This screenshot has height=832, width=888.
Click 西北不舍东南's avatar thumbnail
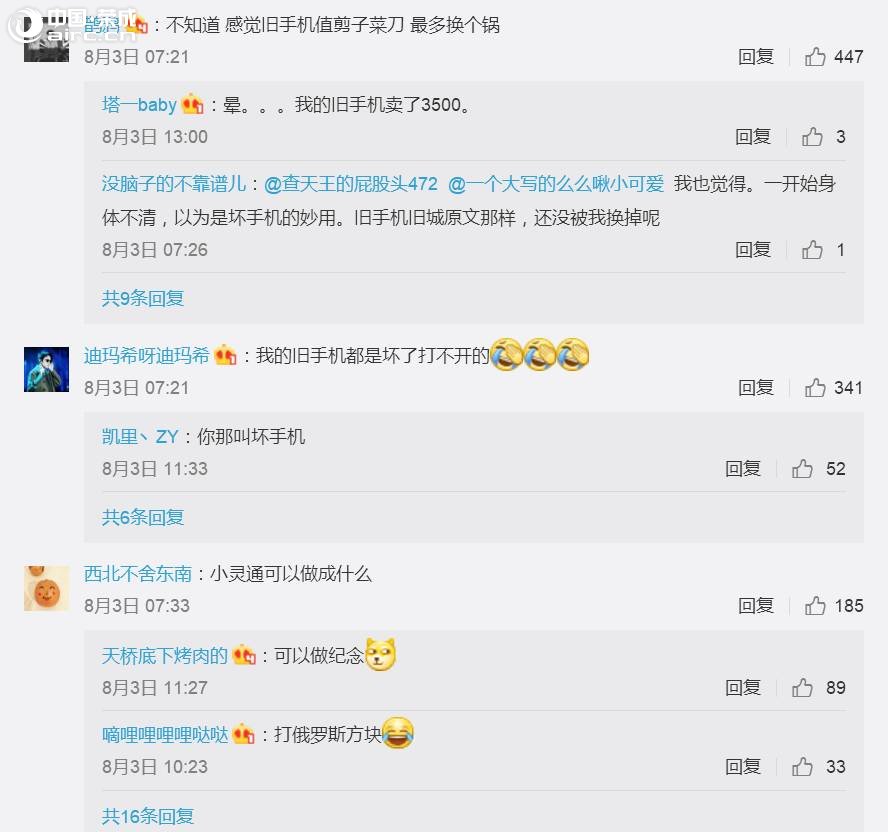tap(46, 588)
